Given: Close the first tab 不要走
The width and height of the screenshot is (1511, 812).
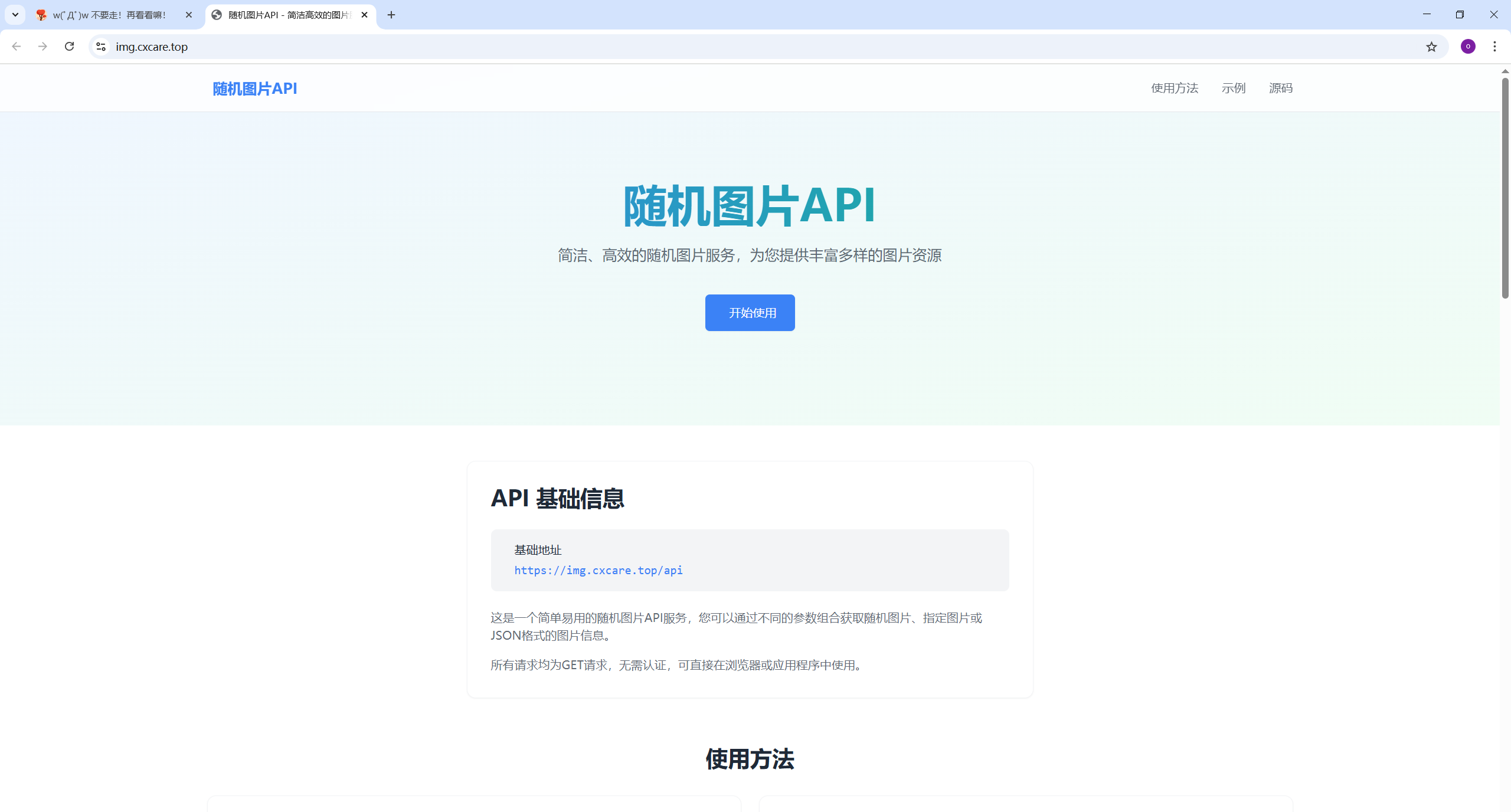Looking at the screenshot, I should 189,15.
